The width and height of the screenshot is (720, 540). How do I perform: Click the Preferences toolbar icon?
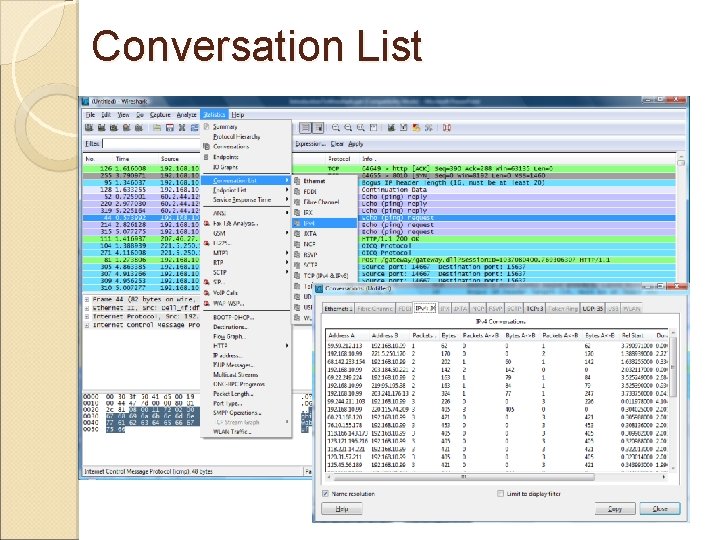(428, 128)
